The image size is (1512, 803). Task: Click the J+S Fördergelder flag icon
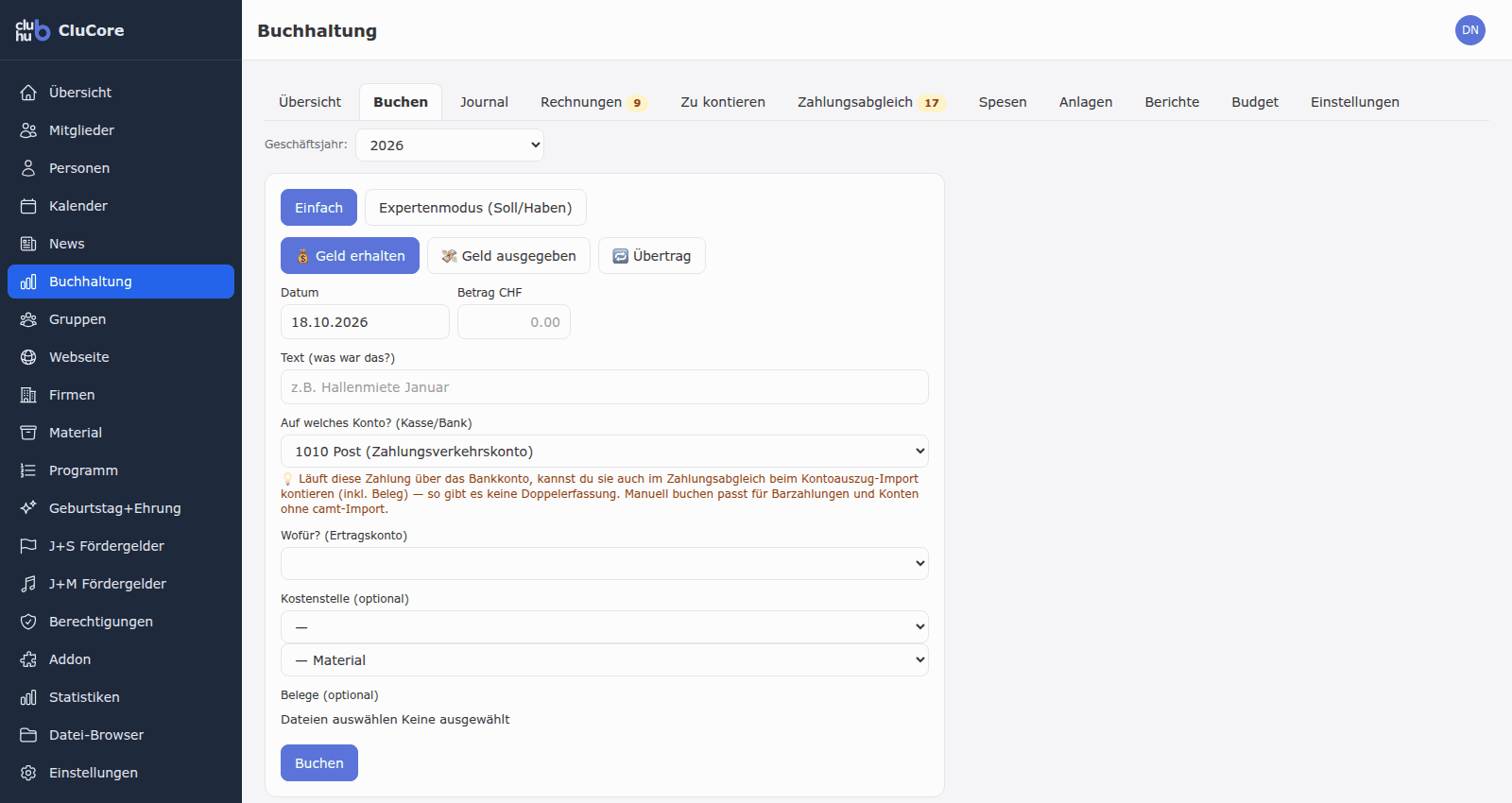(x=28, y=546)
